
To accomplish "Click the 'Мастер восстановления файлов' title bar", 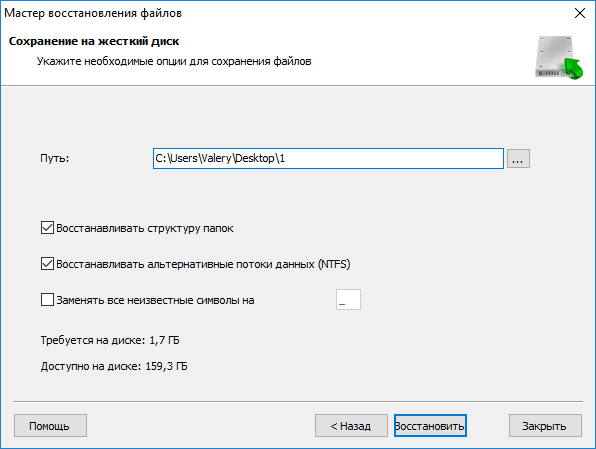I will pyautogui.click(x=93, y=13).
